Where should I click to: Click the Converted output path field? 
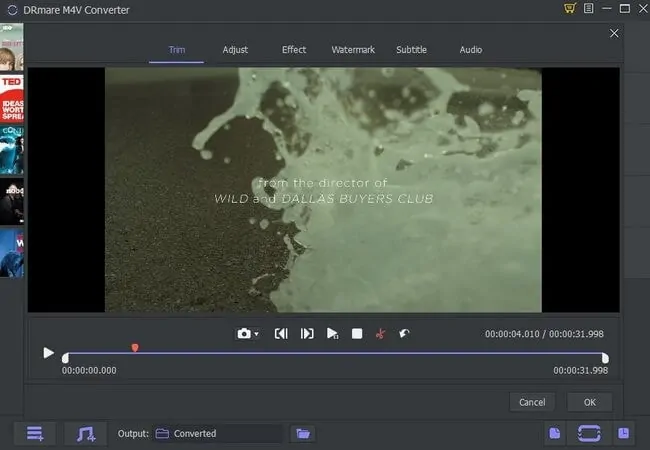click(219, 433)
